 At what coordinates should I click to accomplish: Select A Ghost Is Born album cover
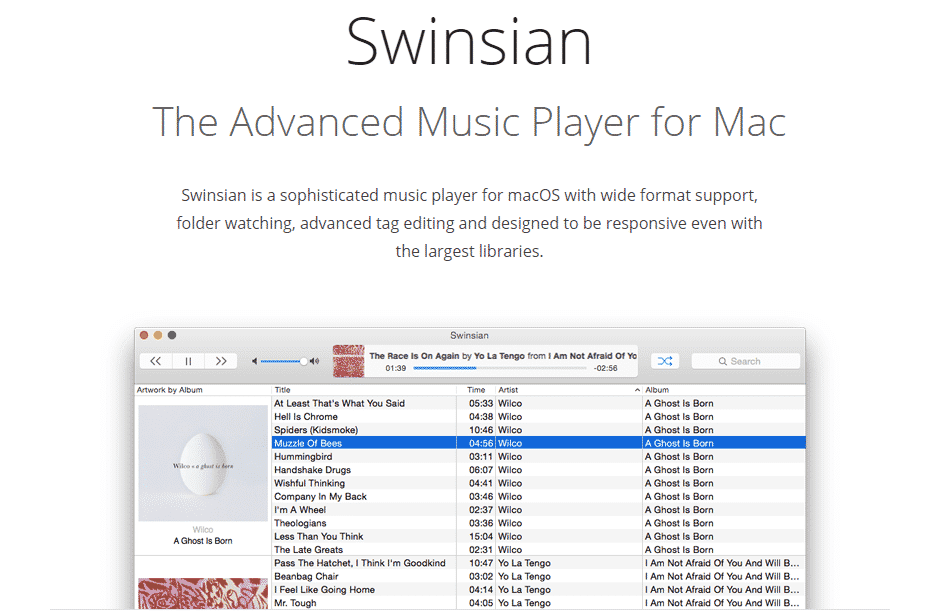tap(203, 463)
